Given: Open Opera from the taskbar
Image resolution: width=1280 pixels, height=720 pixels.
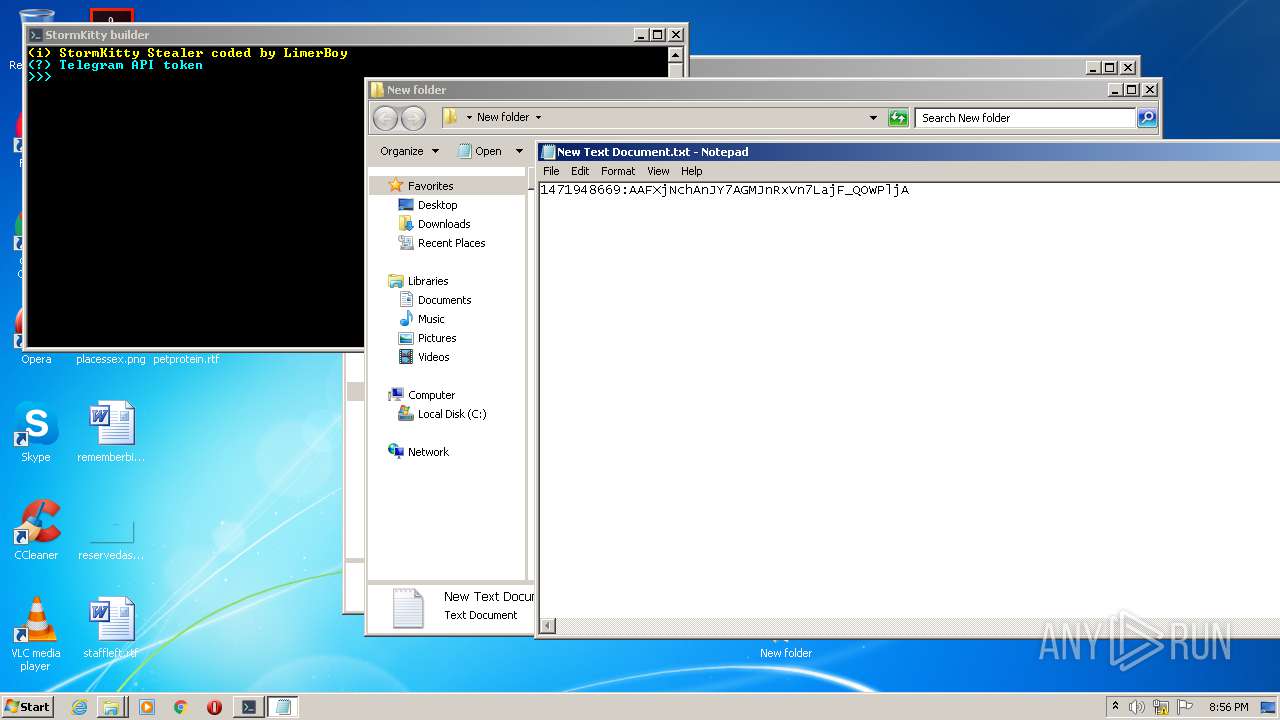Looking at the screenshot, I should click(x=214, y=707).
